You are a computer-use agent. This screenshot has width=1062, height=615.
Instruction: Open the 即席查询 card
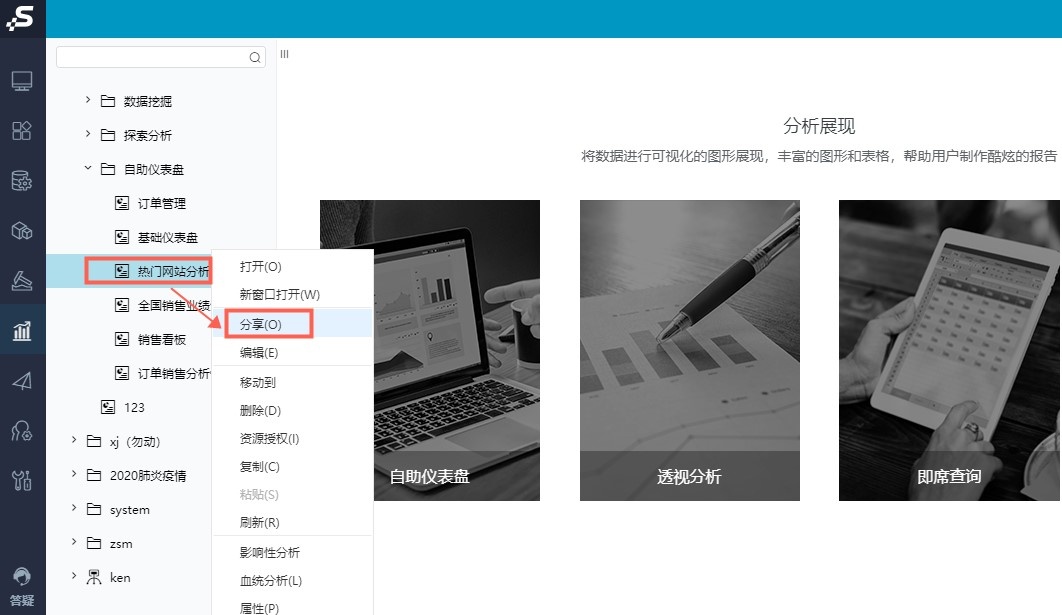[x=949, y=350]
